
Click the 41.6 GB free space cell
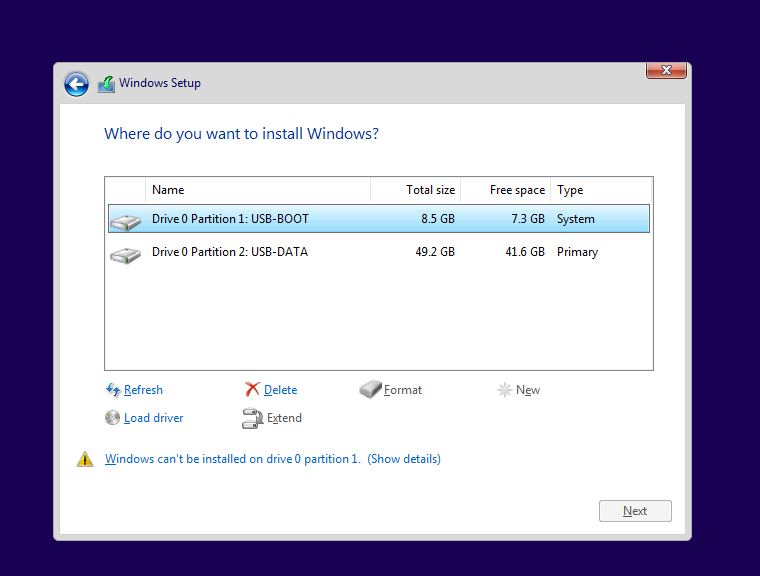click(x=525, y=252)
